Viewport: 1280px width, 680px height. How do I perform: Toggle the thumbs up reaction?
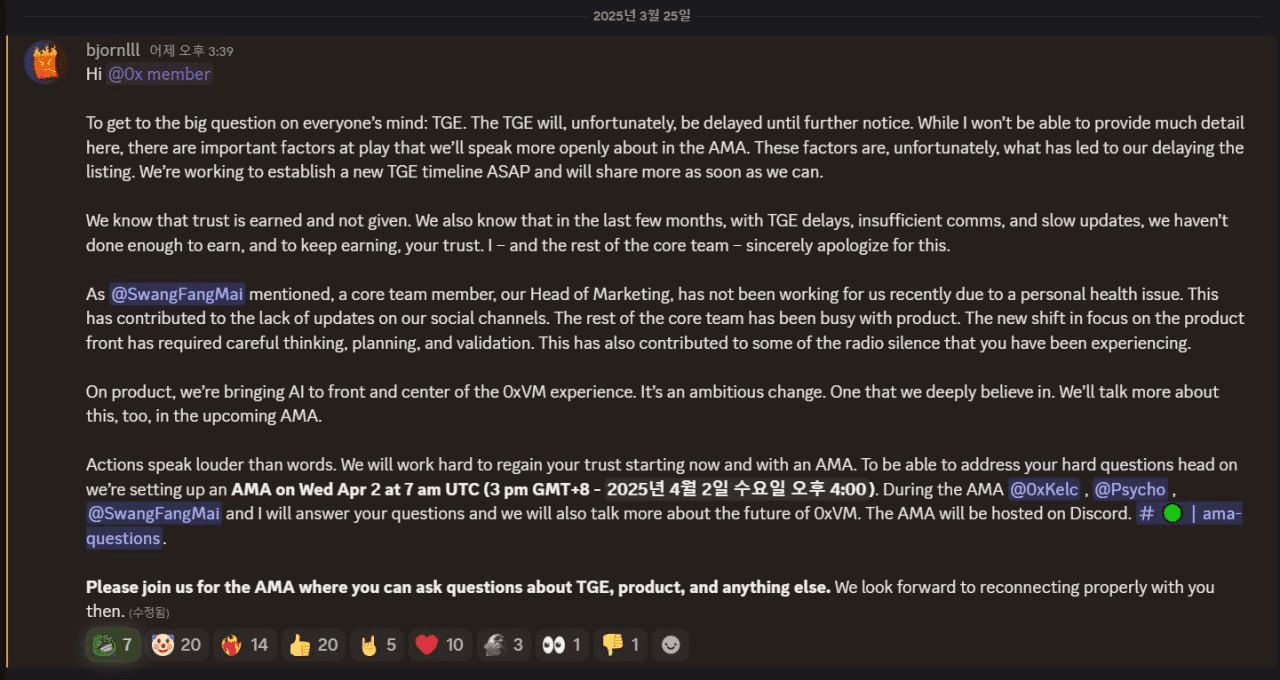(313, 645)
